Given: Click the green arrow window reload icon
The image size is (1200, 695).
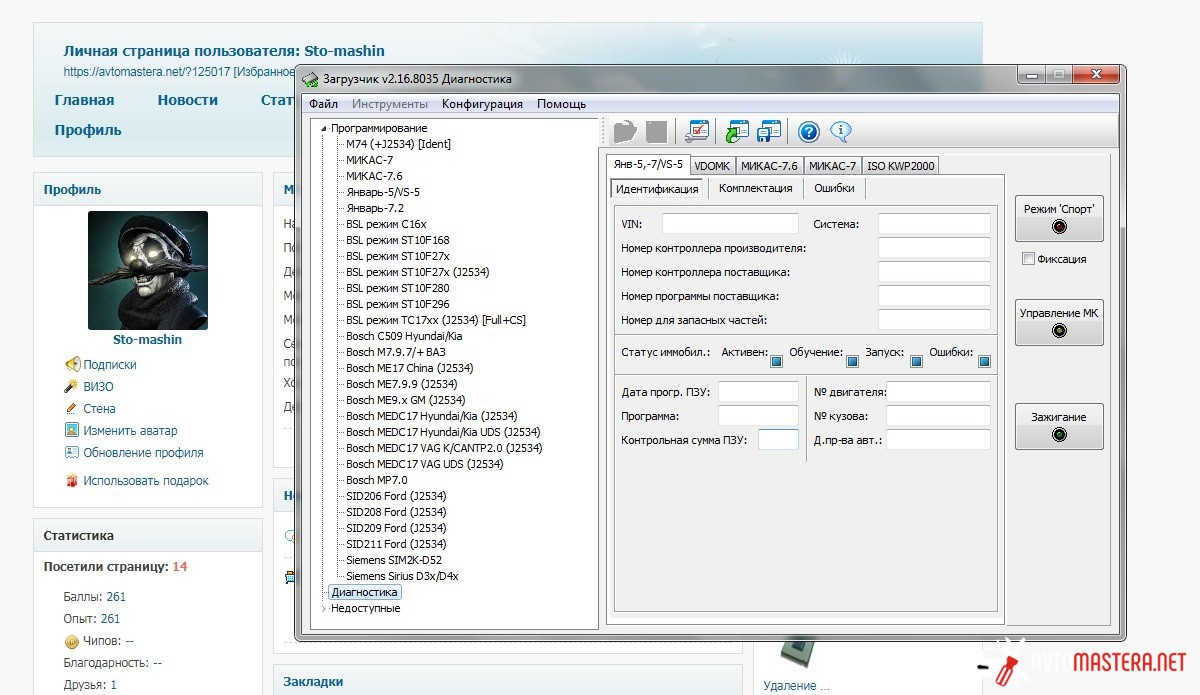Looking at the screenshot, I should click(737, 131).
